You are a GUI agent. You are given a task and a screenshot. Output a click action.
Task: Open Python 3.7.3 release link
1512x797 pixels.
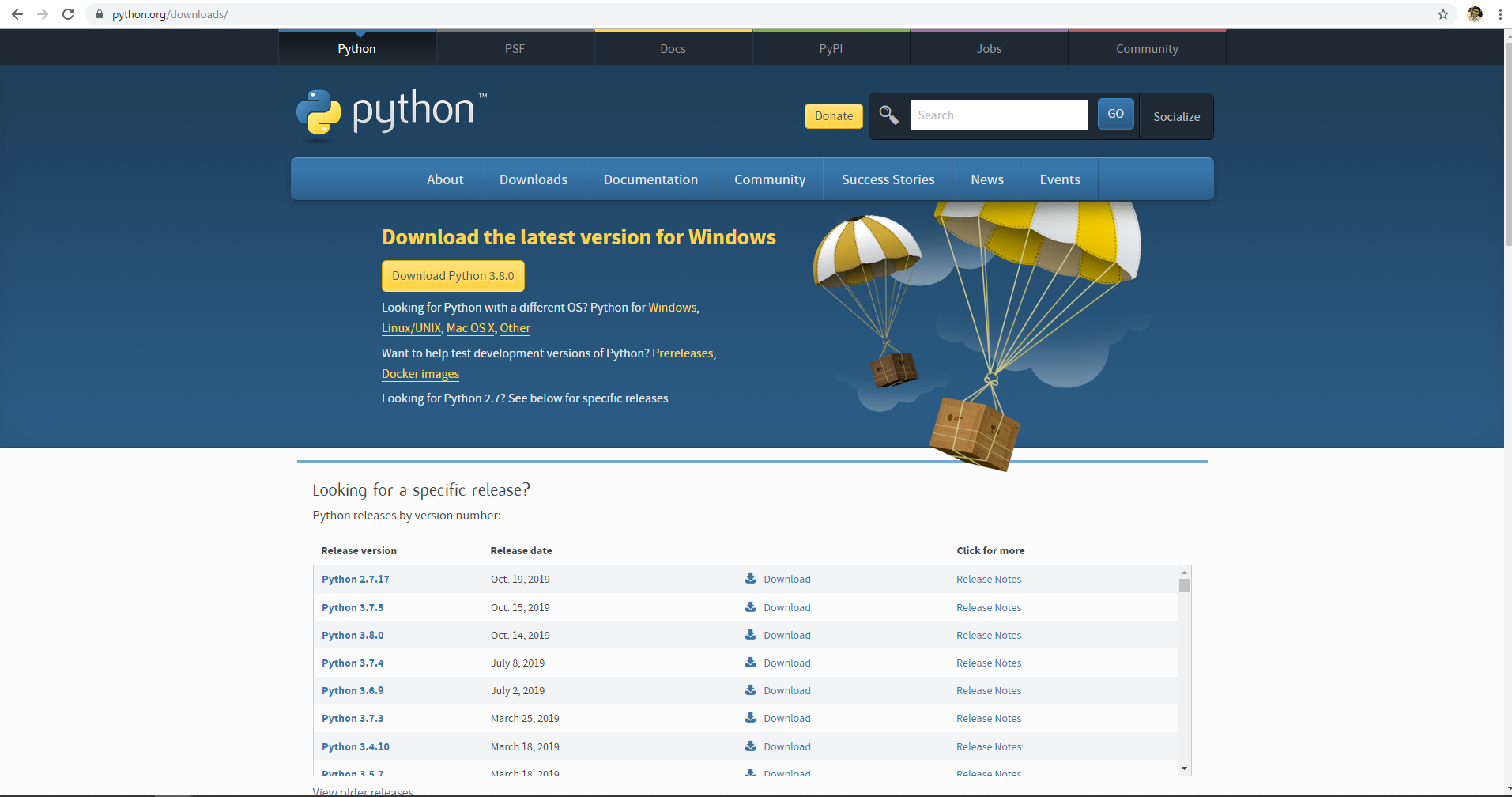click(353, 718)
